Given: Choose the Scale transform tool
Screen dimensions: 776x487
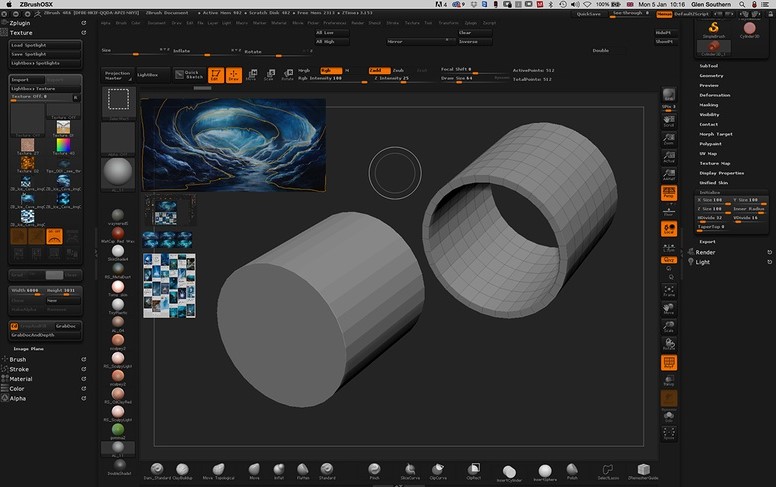Looking at the screenshot, I should (269, 75).
